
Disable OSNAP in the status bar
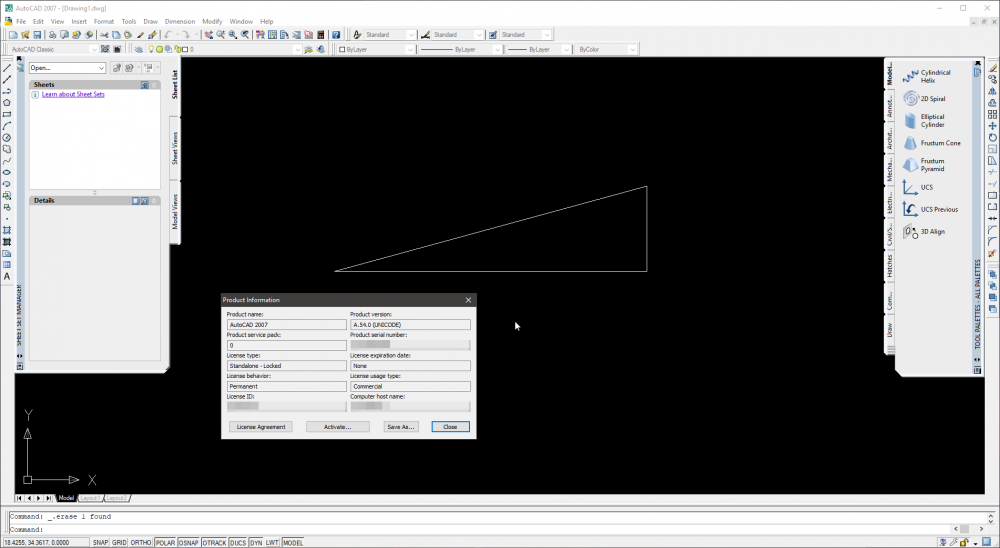188,542
